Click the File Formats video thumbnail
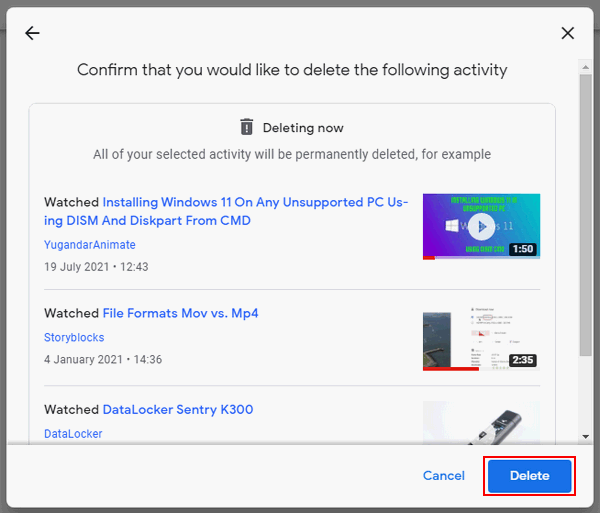This screenshot has height=513, width=600. (x=481, y=340)
